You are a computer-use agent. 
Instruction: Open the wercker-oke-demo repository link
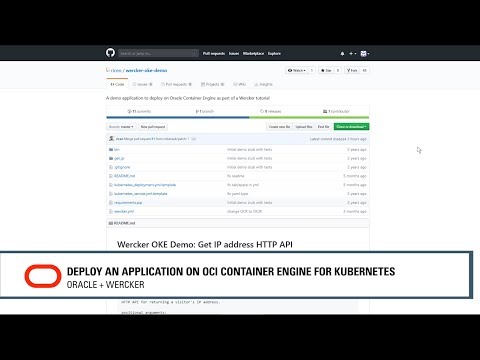146,70
